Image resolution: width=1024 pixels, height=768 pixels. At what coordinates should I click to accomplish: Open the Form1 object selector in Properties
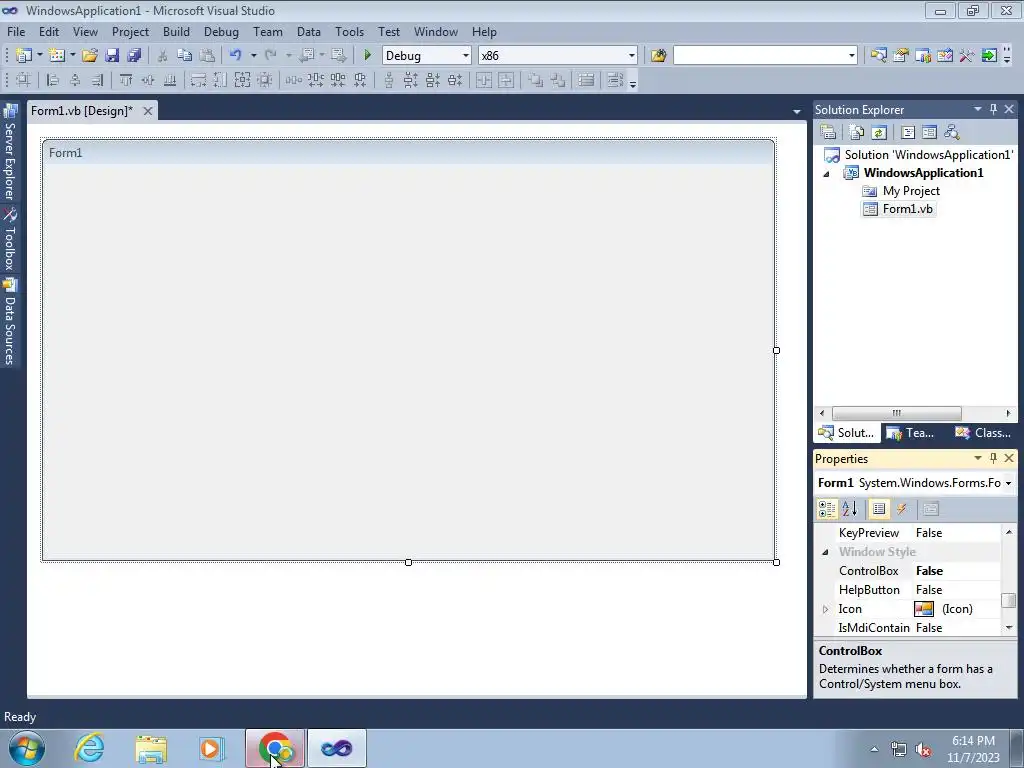[x=1008, y=483]
